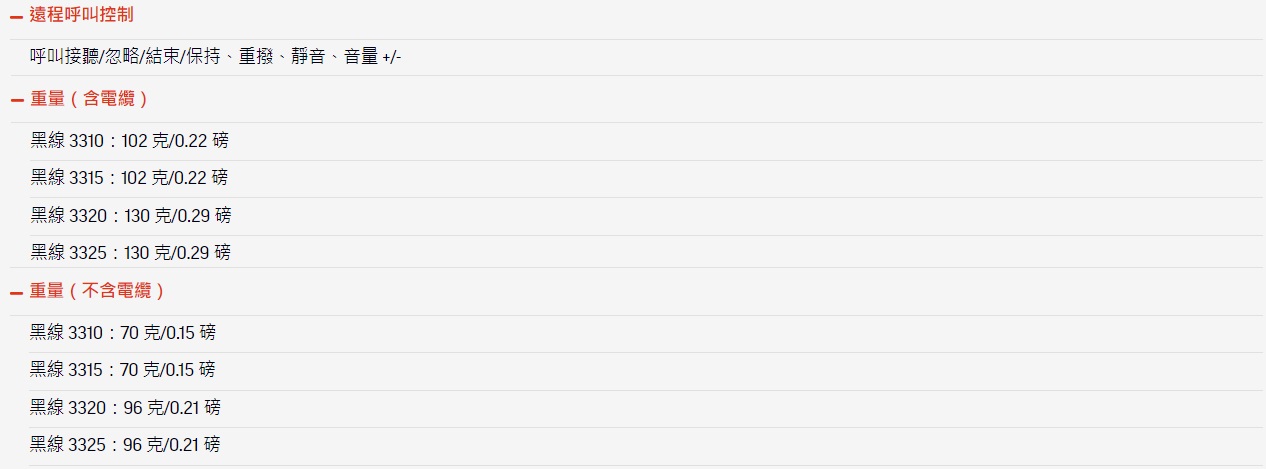The width and height of the screenshot is (1266, 469).
Task: Collapse the 重量（不含電纜）section heading
Action: click(x=98, y=291)
